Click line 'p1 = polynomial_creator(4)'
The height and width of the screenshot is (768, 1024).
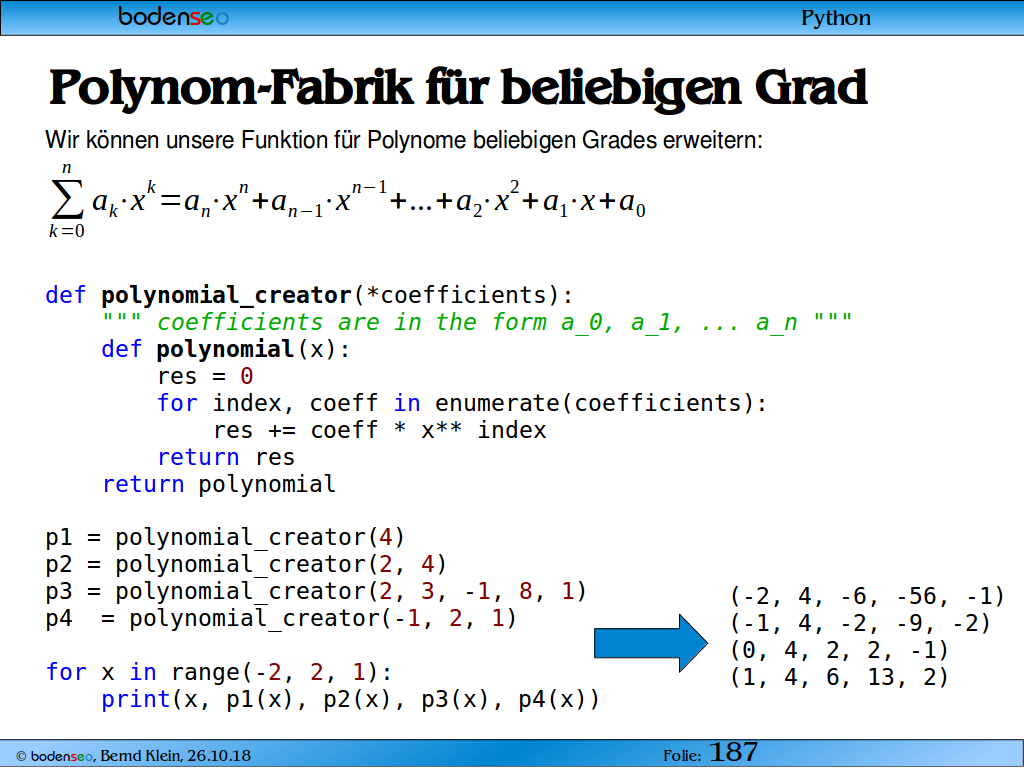(x=225, y=537)
